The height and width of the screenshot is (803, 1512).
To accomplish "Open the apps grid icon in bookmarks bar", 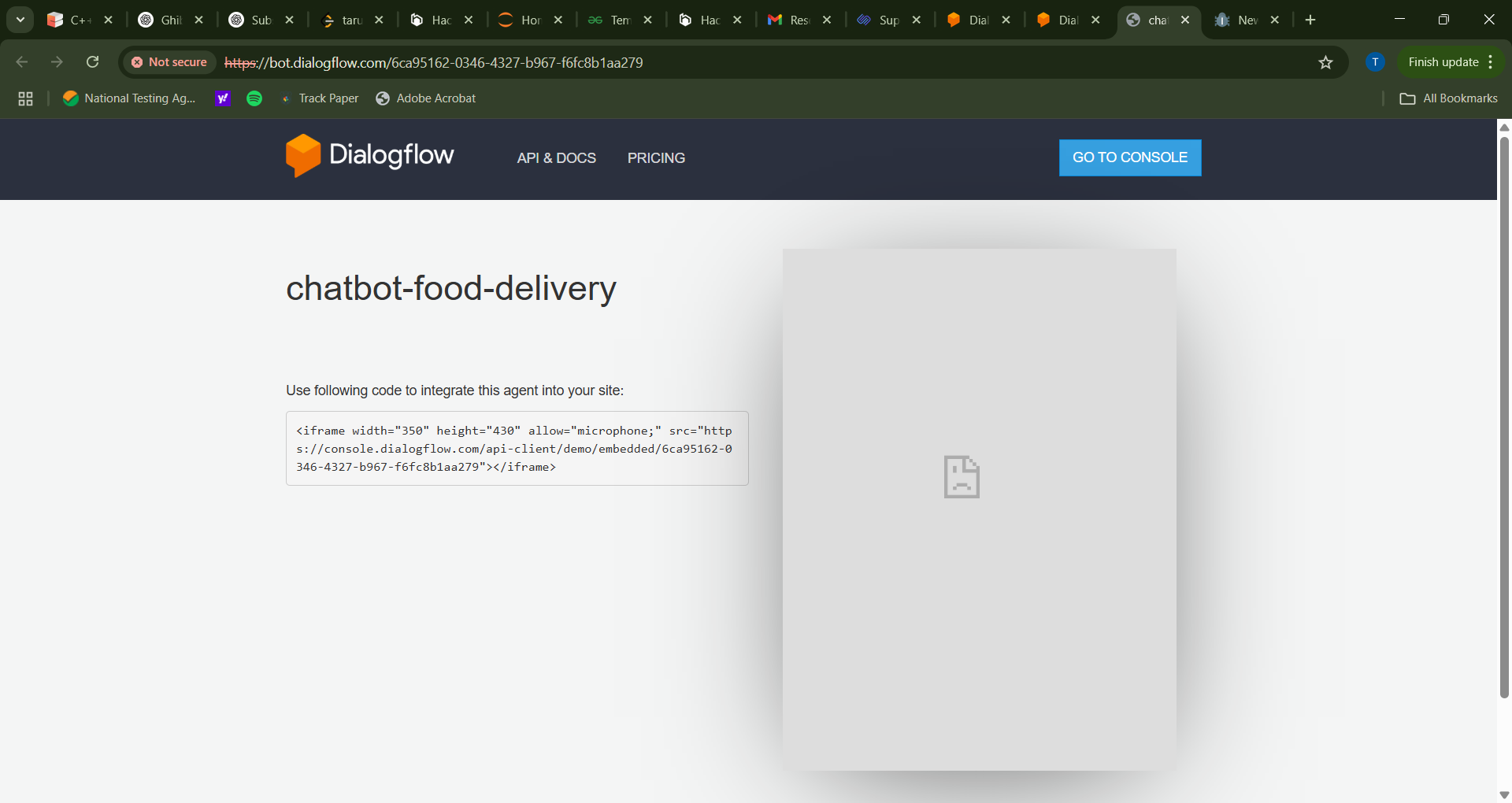I will coord(25,98).
